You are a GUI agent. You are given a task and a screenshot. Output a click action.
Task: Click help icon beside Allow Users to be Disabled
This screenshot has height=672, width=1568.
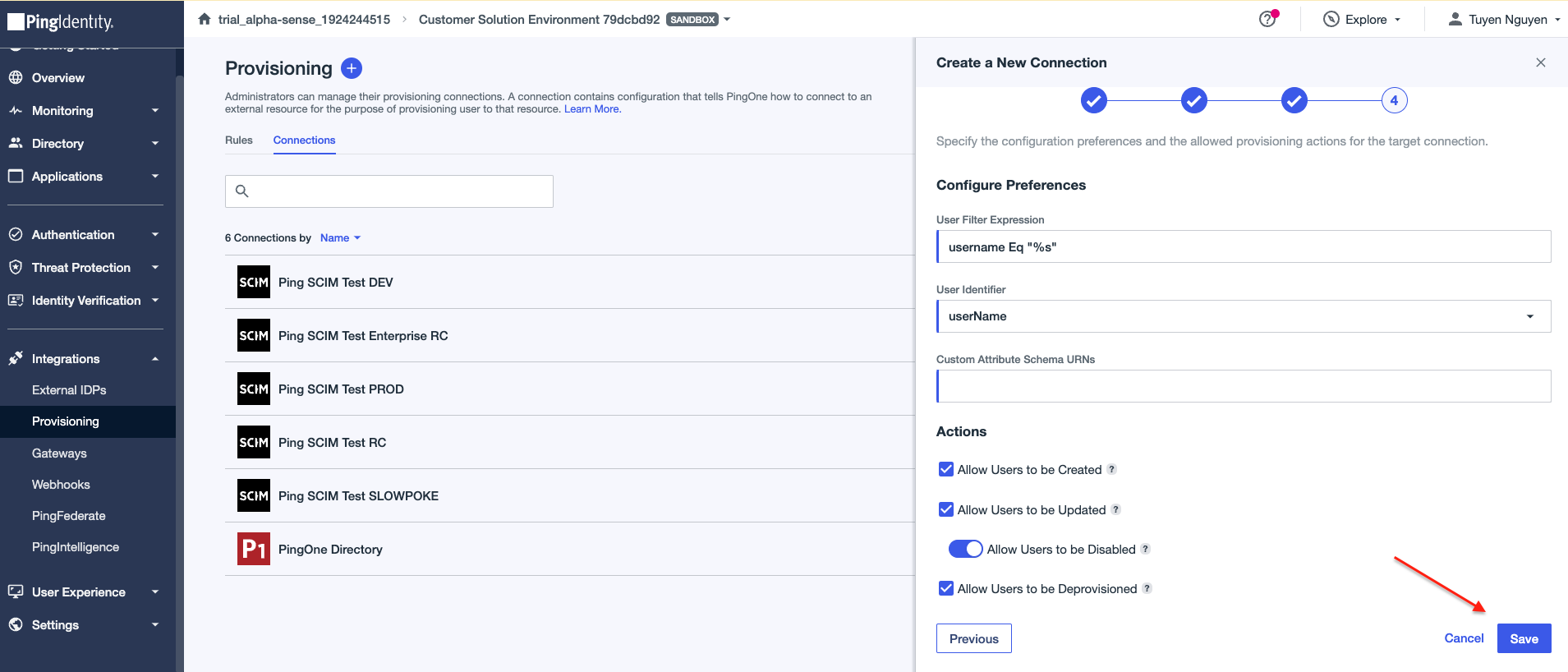point(1146,549)
